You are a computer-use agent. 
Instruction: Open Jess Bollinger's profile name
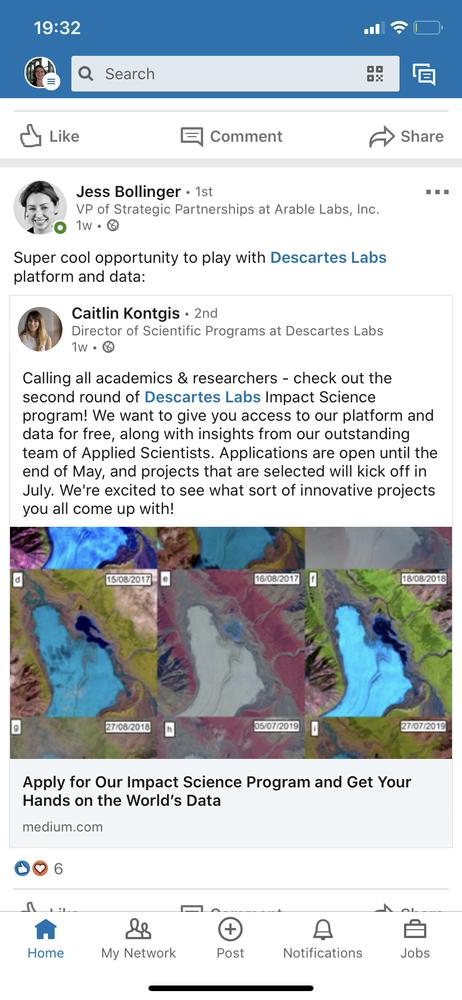click(128, 191)
